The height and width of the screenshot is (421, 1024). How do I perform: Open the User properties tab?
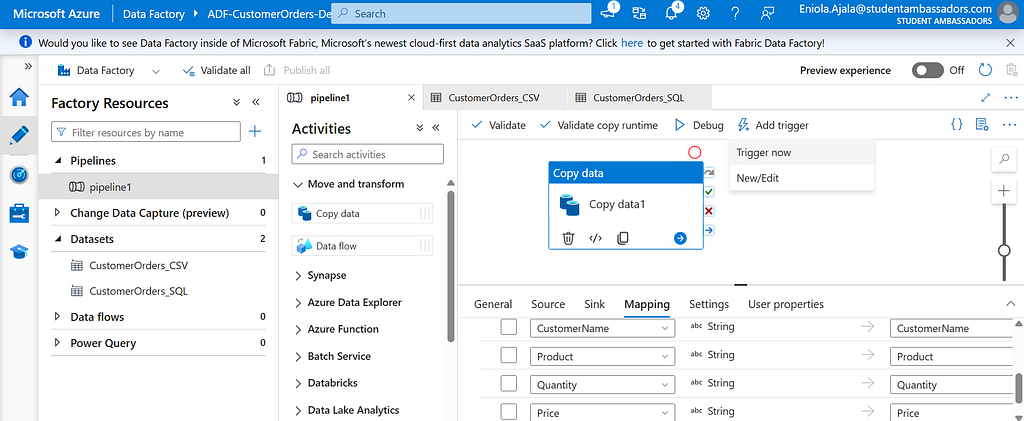pyautogui.click(x=786, y=304)
